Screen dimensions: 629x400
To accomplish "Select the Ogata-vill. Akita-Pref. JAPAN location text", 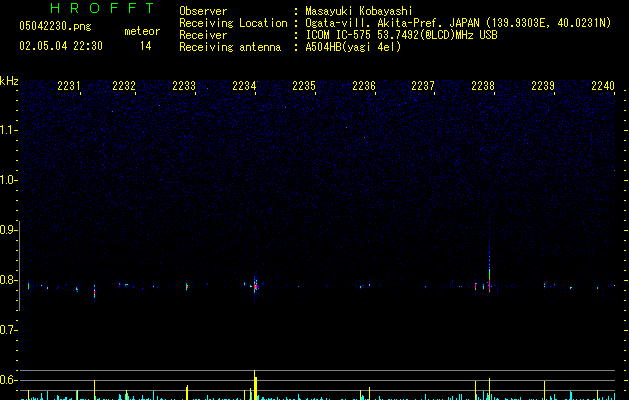I will [458, 23].
